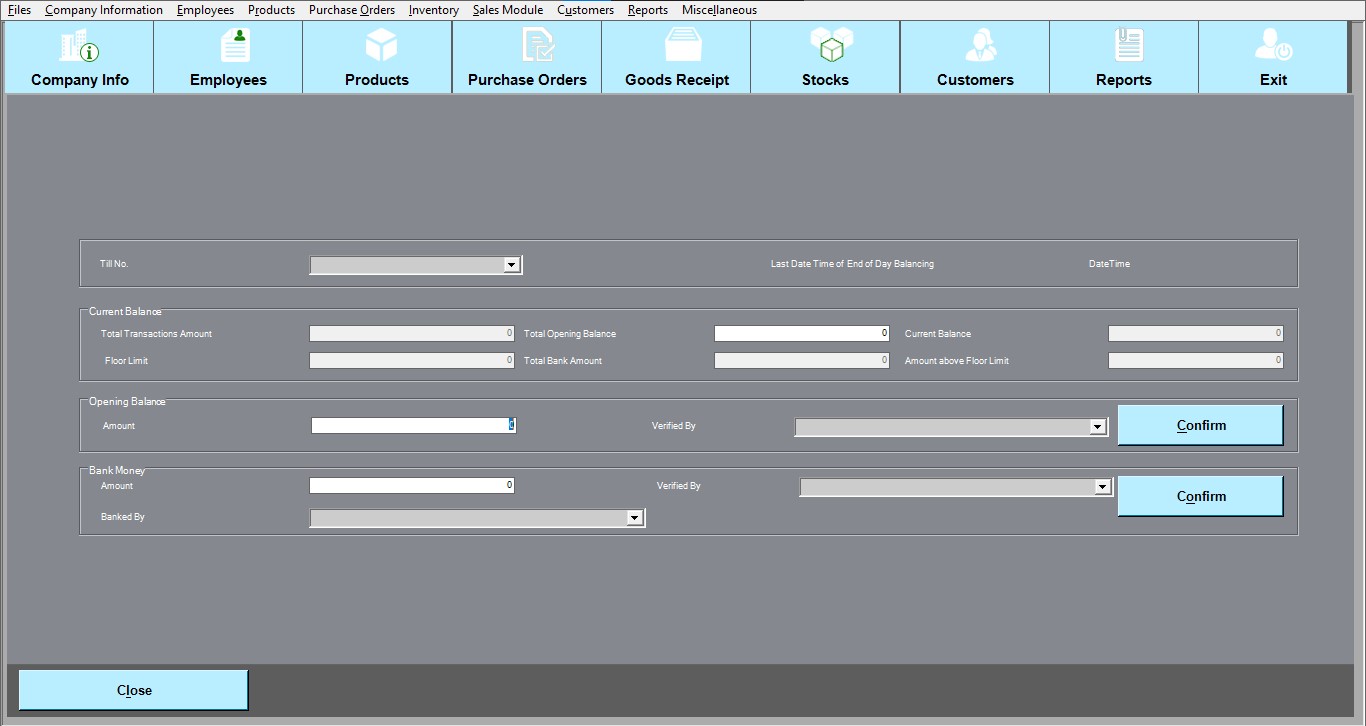Click the Reports document icon
This screenshot has height=726, width=1366.
(1124, 46)
